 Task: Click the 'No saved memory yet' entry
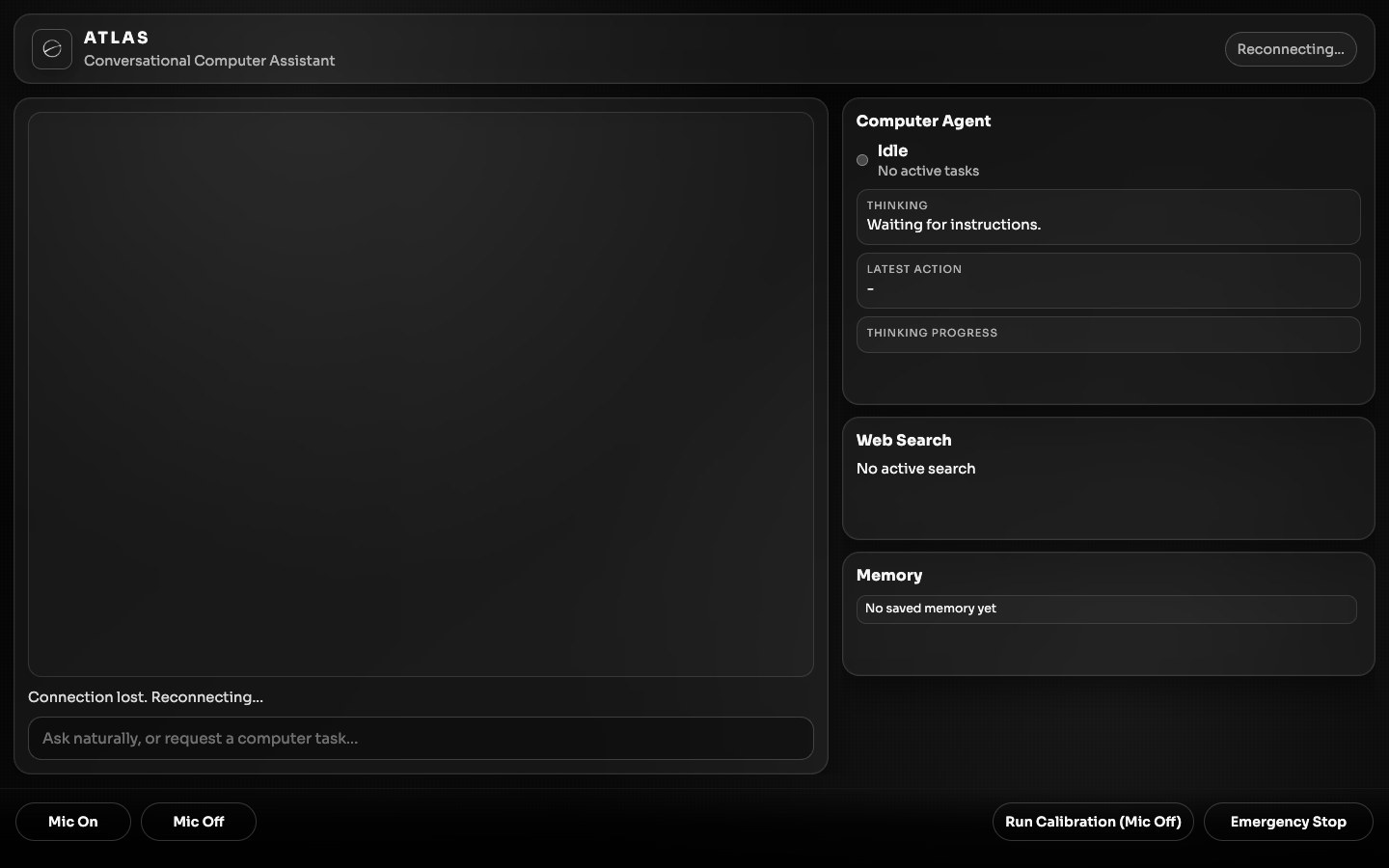pos(1106,610)
